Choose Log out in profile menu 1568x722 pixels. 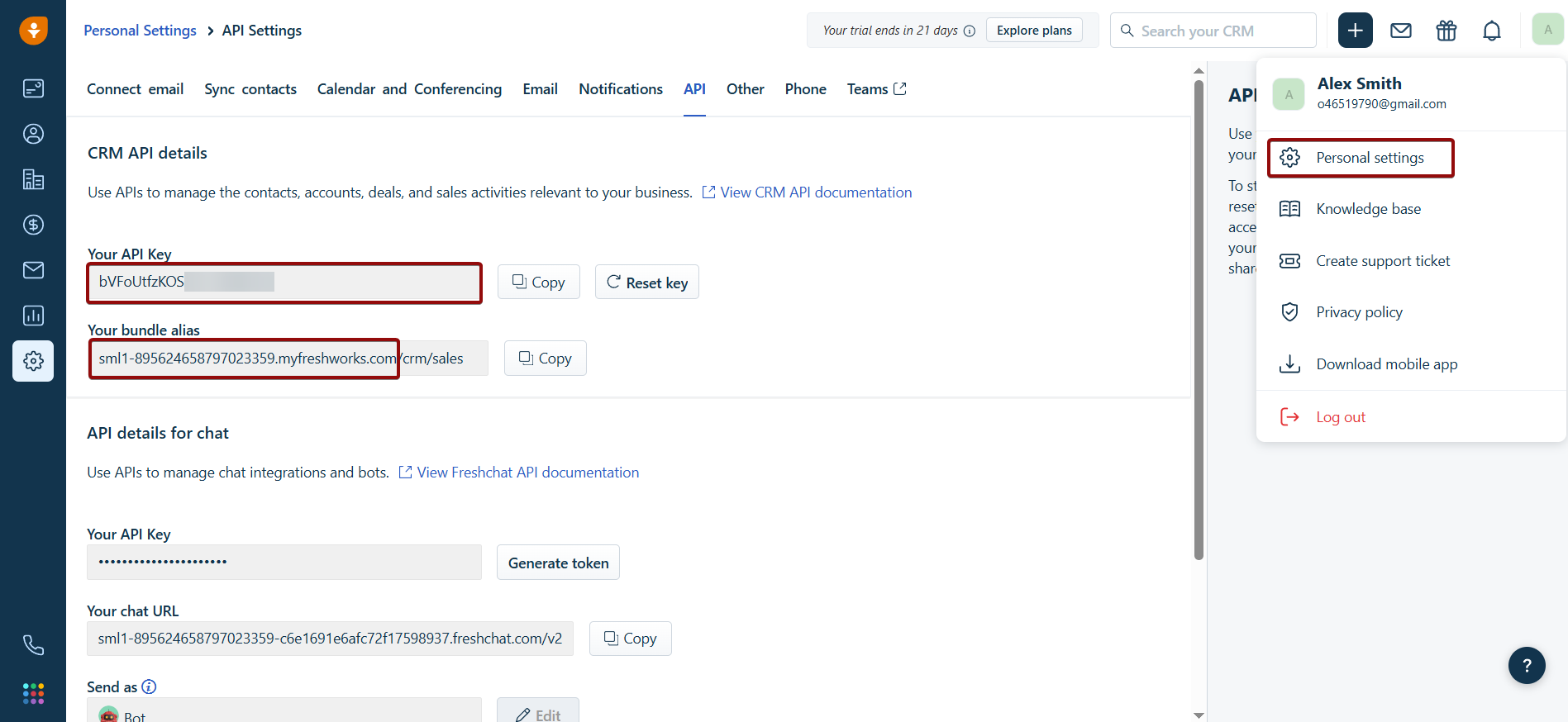tap(1340, 417)
